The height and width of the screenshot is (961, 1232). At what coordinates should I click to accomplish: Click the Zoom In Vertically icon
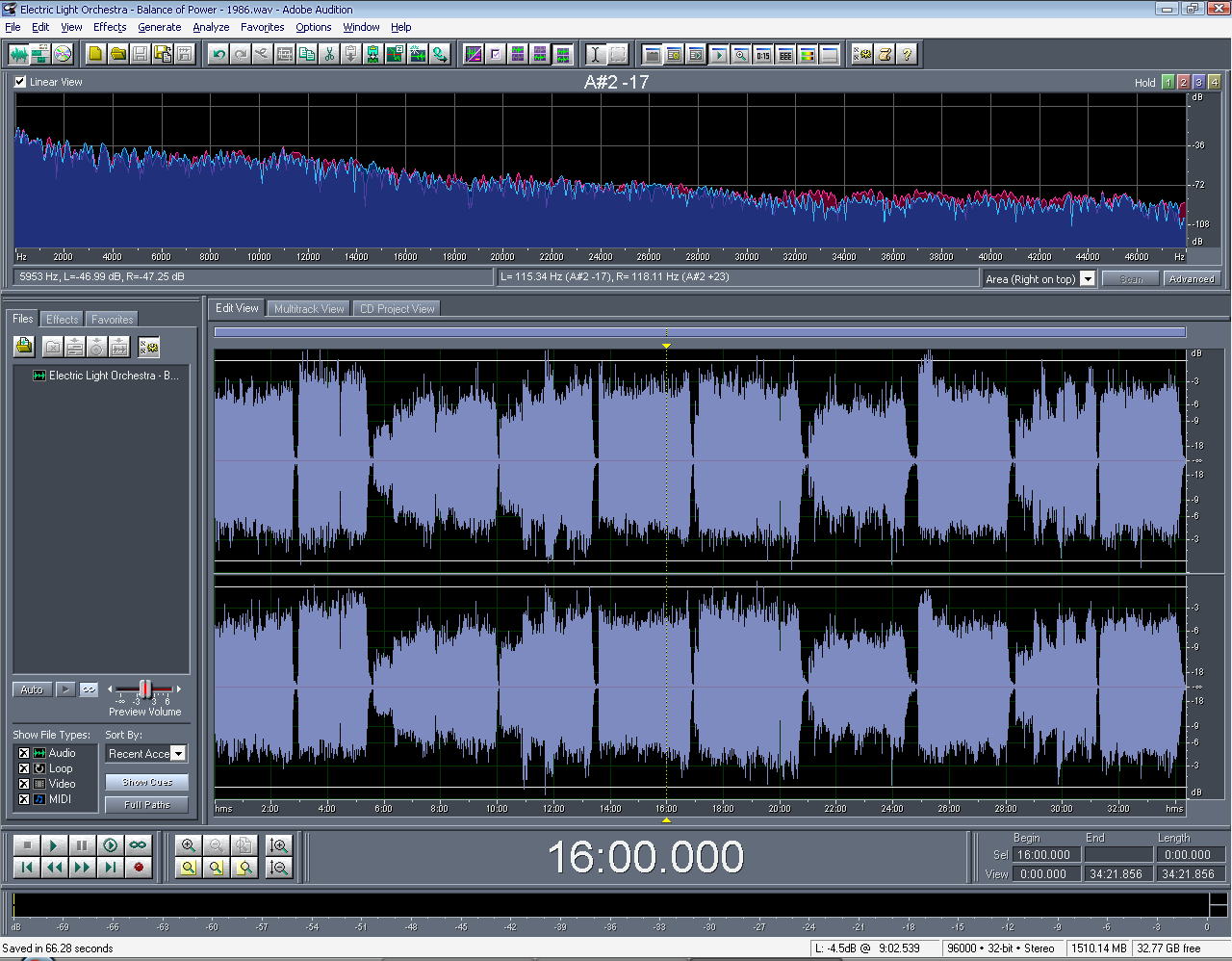coord(279,845)
